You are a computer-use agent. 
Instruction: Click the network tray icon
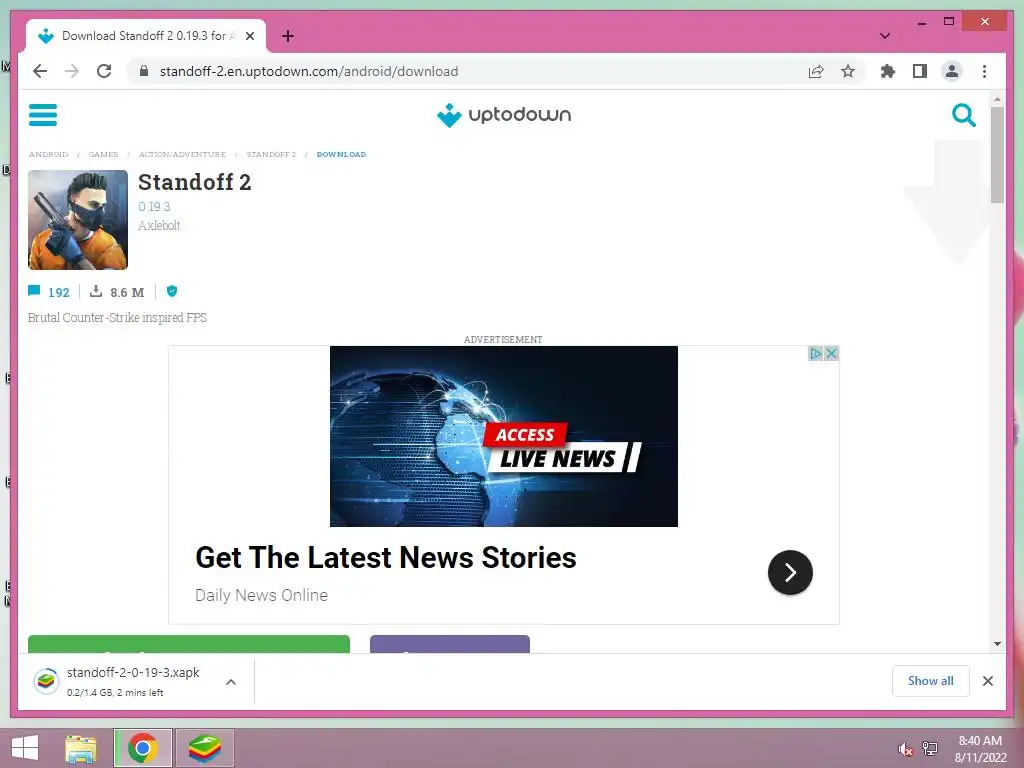coord(929,749)
